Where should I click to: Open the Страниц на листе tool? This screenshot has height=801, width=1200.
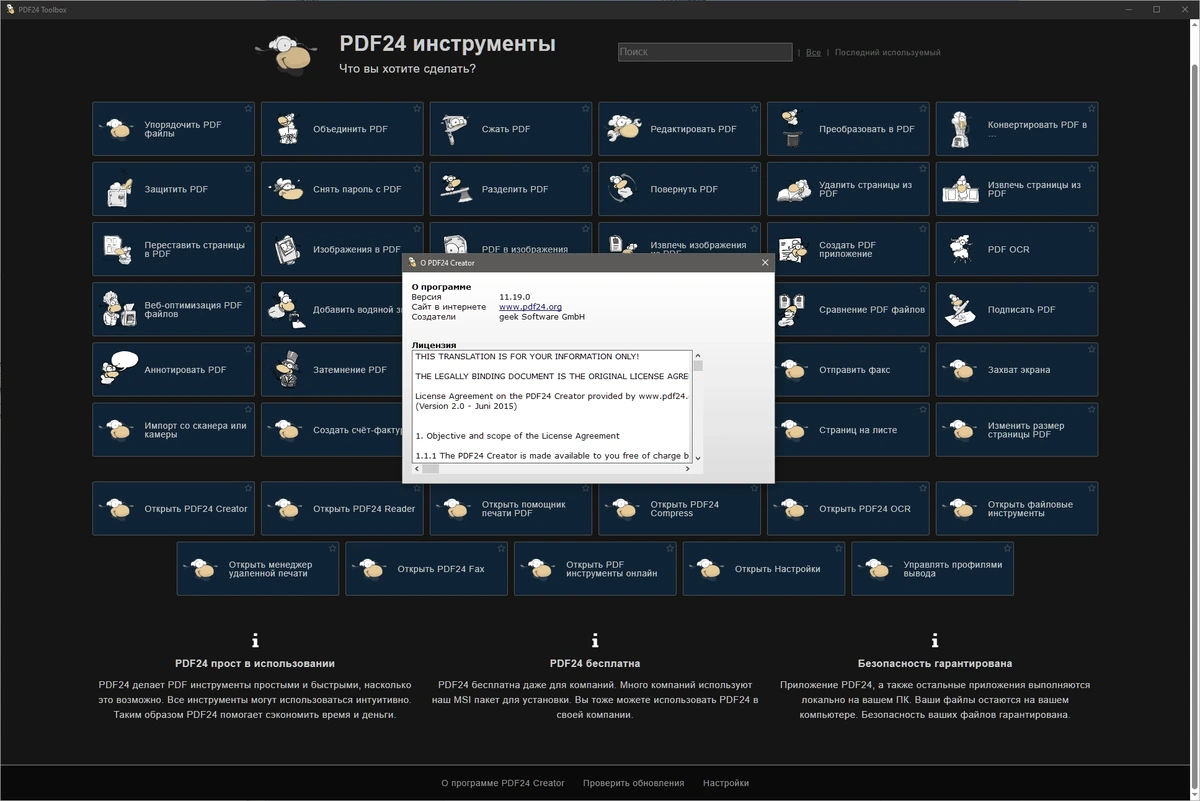coord(848,429)
